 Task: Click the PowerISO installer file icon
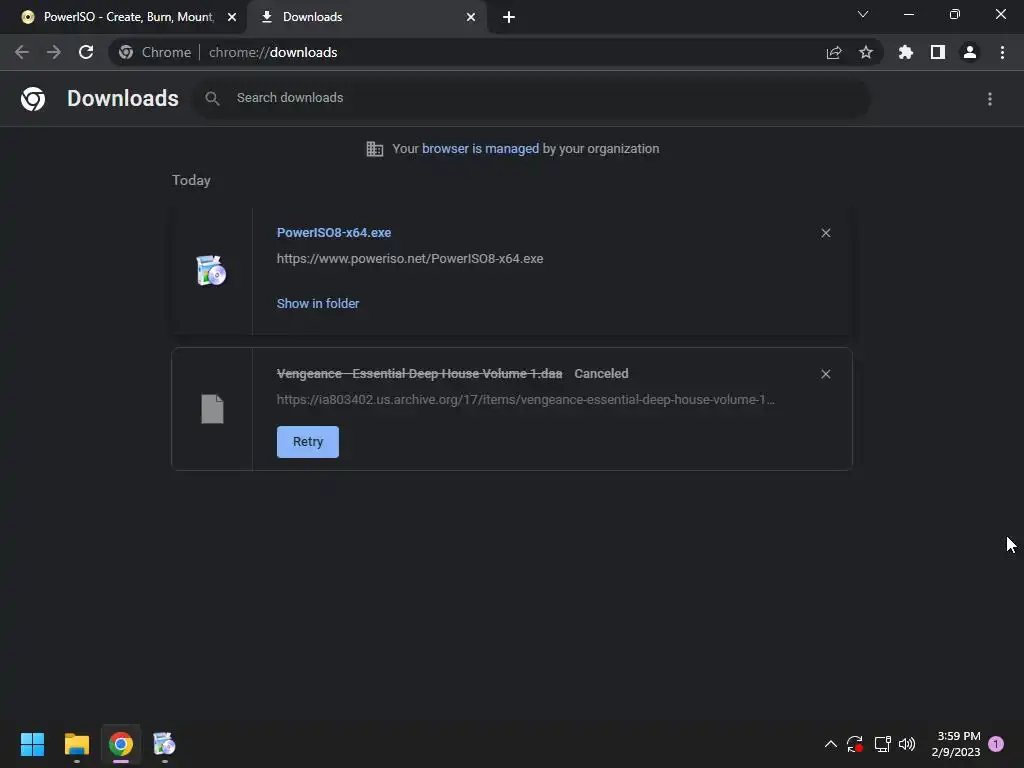(x=211, y=270)
